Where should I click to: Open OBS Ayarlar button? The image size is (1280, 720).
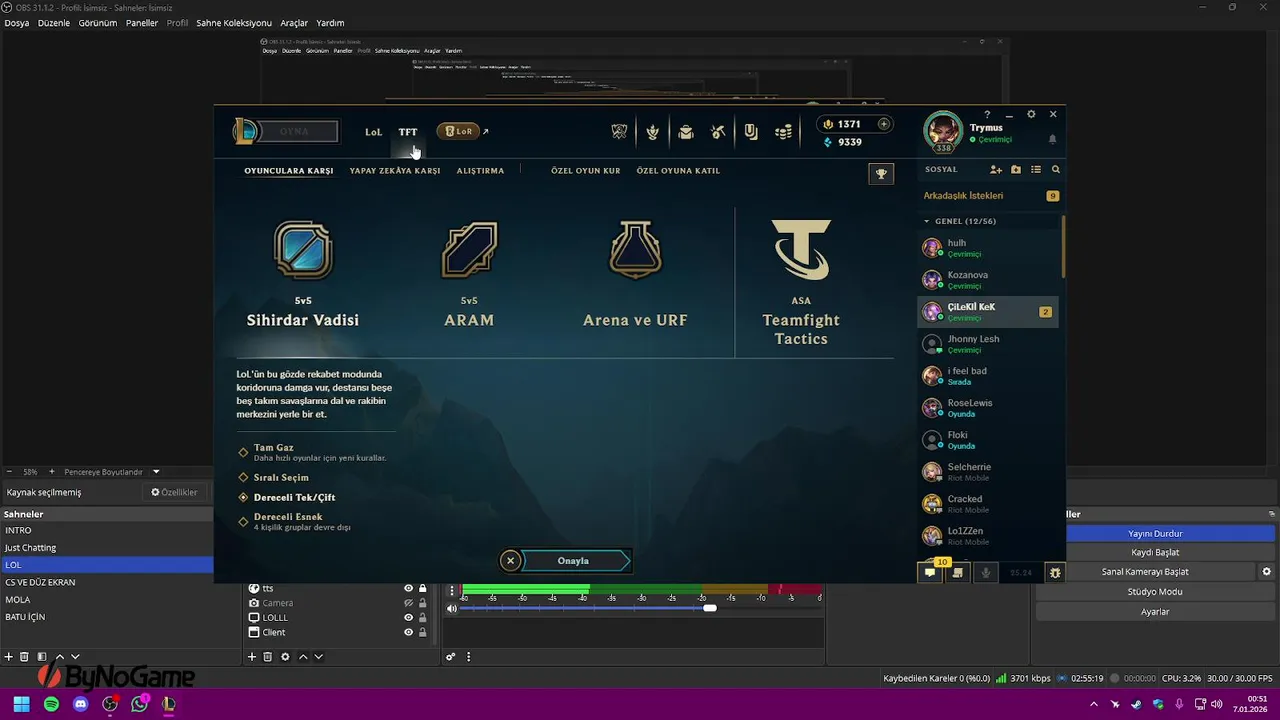[1155, 612]
